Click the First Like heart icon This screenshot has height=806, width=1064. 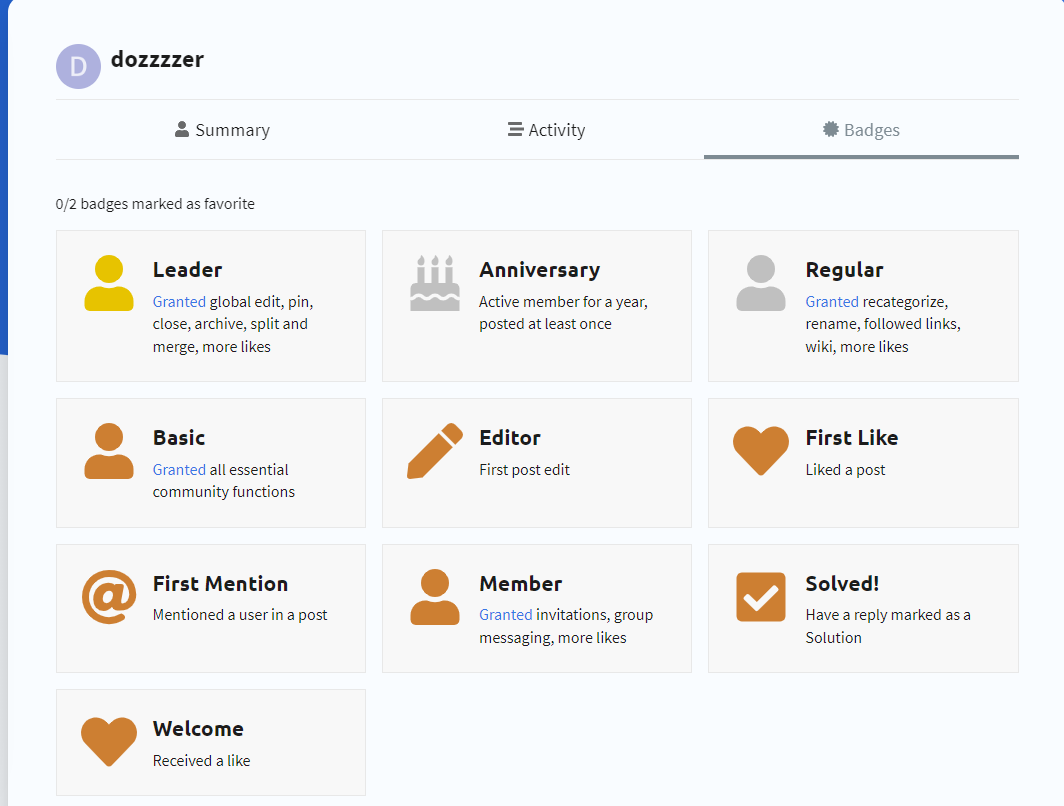point(761,450)
